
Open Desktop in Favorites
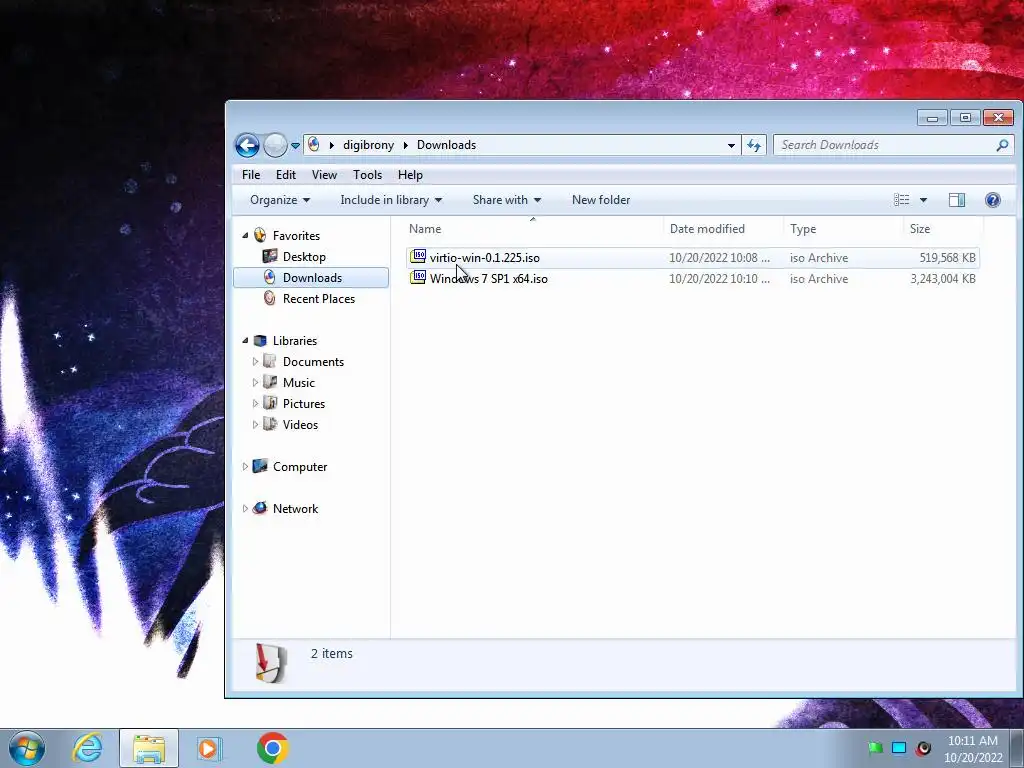304,257
